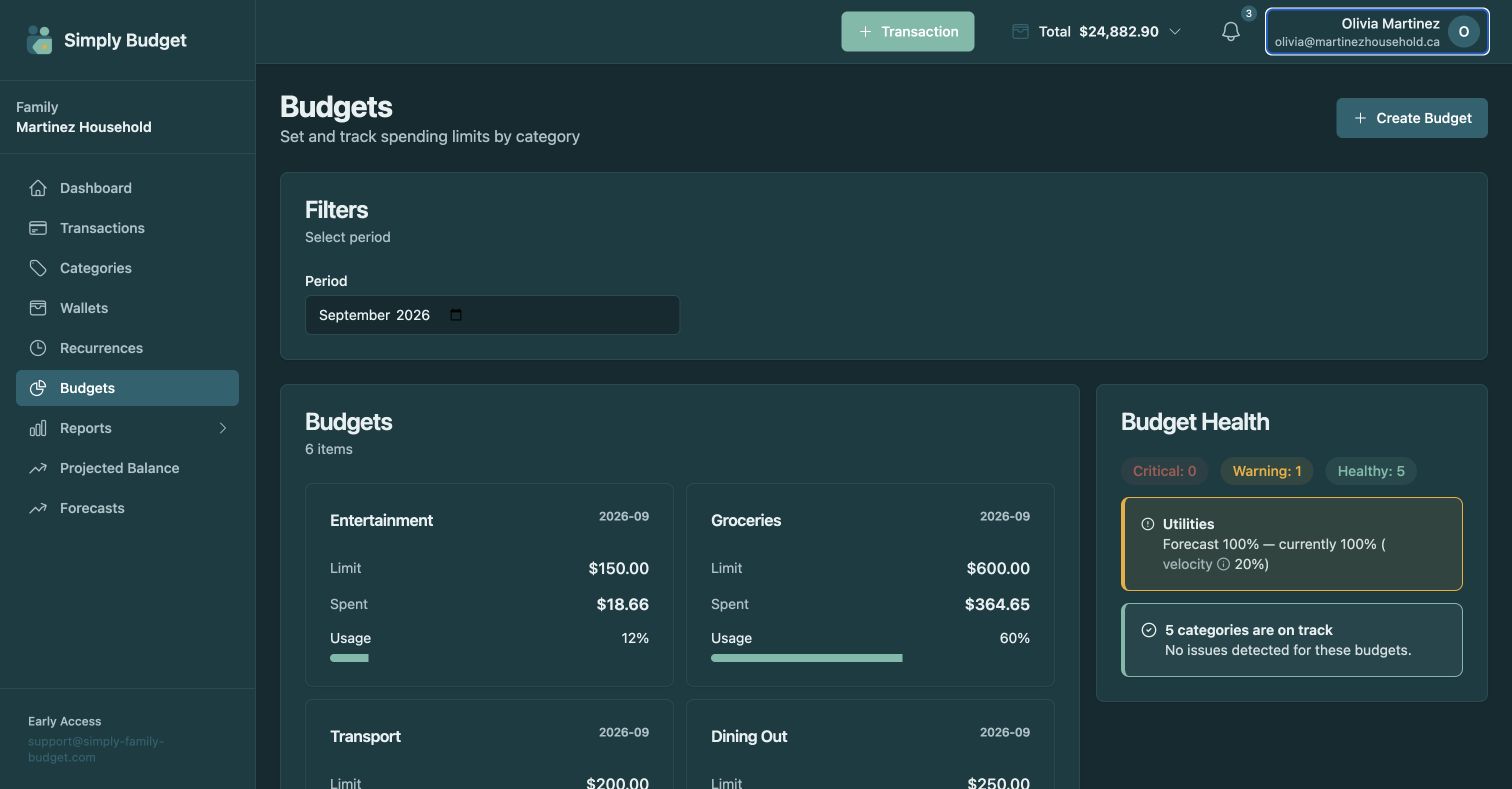1512x789 pixels.
Task: Click the Projected Balance trend icon
Action: click(38, 468)
